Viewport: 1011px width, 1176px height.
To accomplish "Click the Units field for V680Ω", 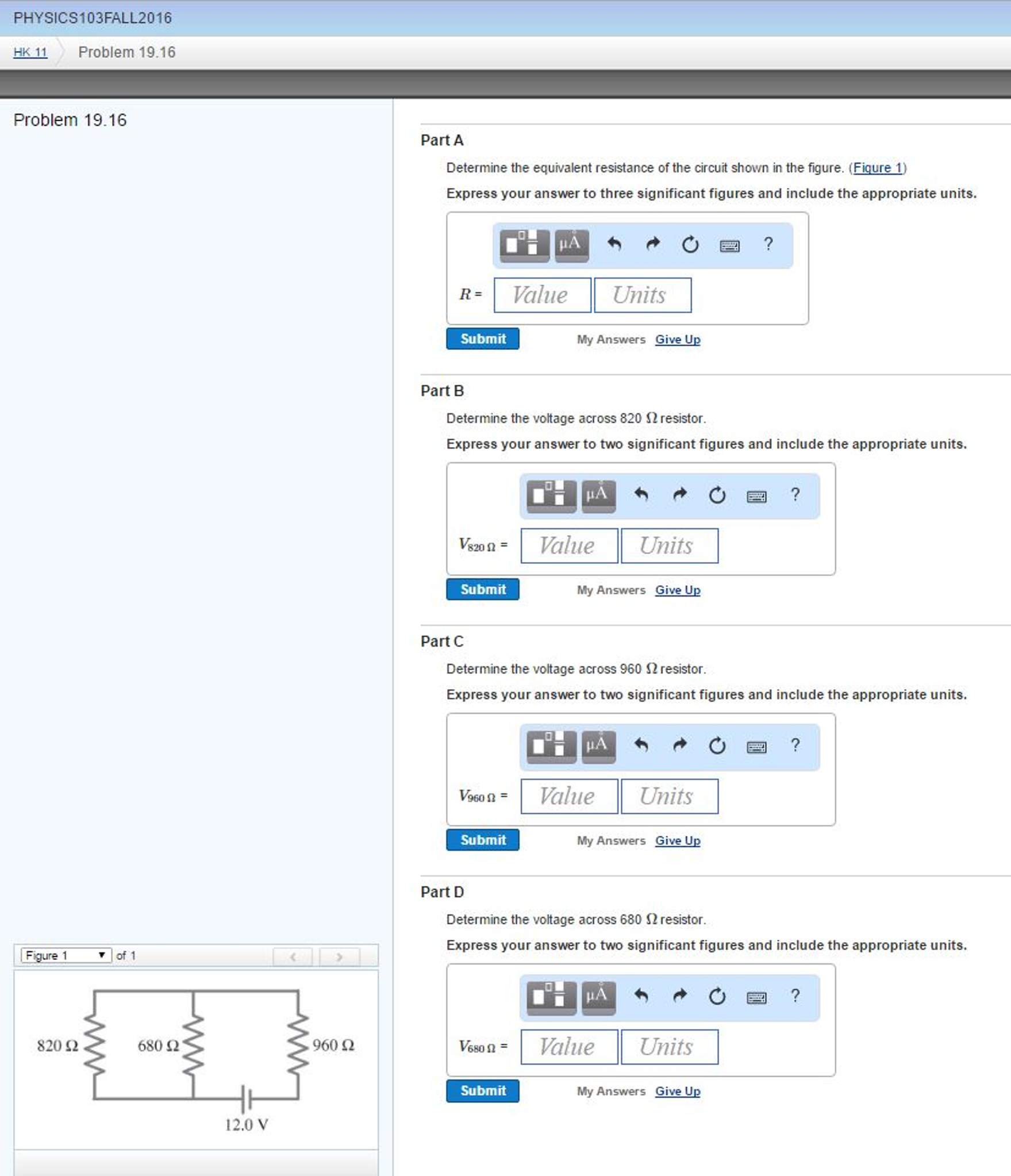I will [670, 1047].
